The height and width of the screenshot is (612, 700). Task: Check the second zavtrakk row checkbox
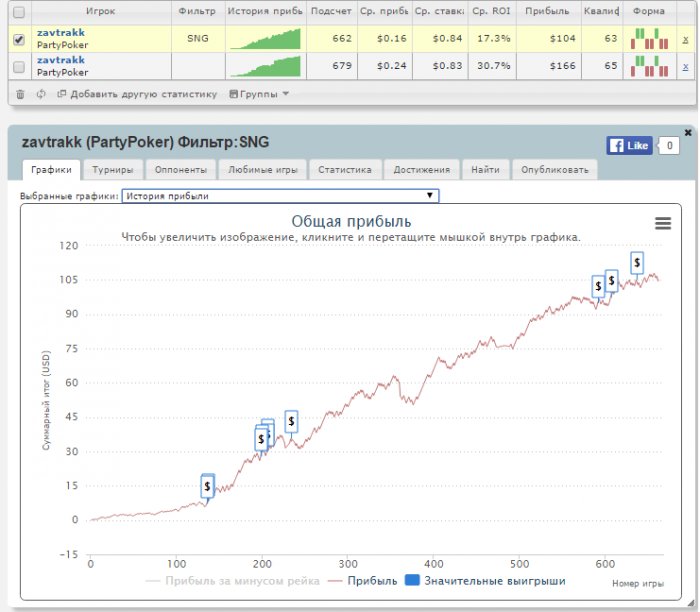19,66
